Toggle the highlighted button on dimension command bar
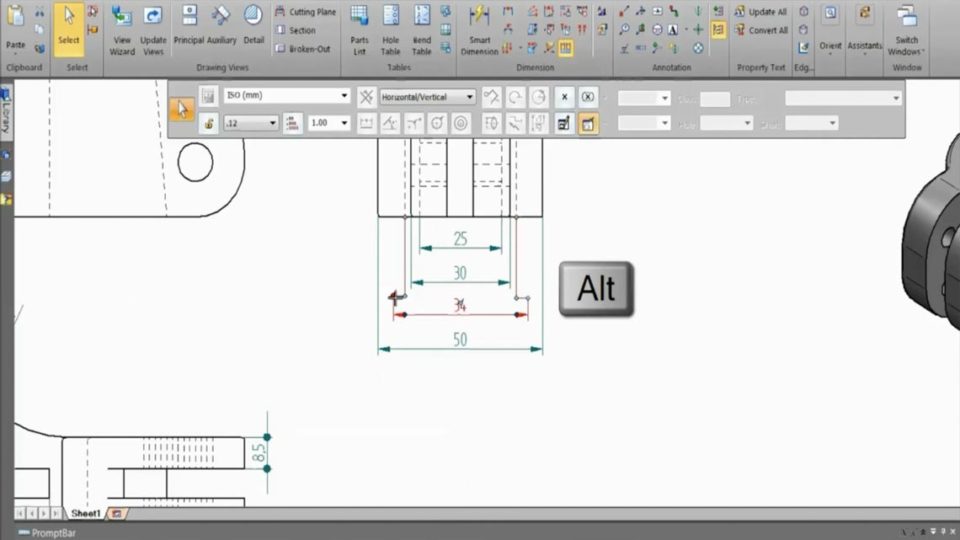 (588, 123)
